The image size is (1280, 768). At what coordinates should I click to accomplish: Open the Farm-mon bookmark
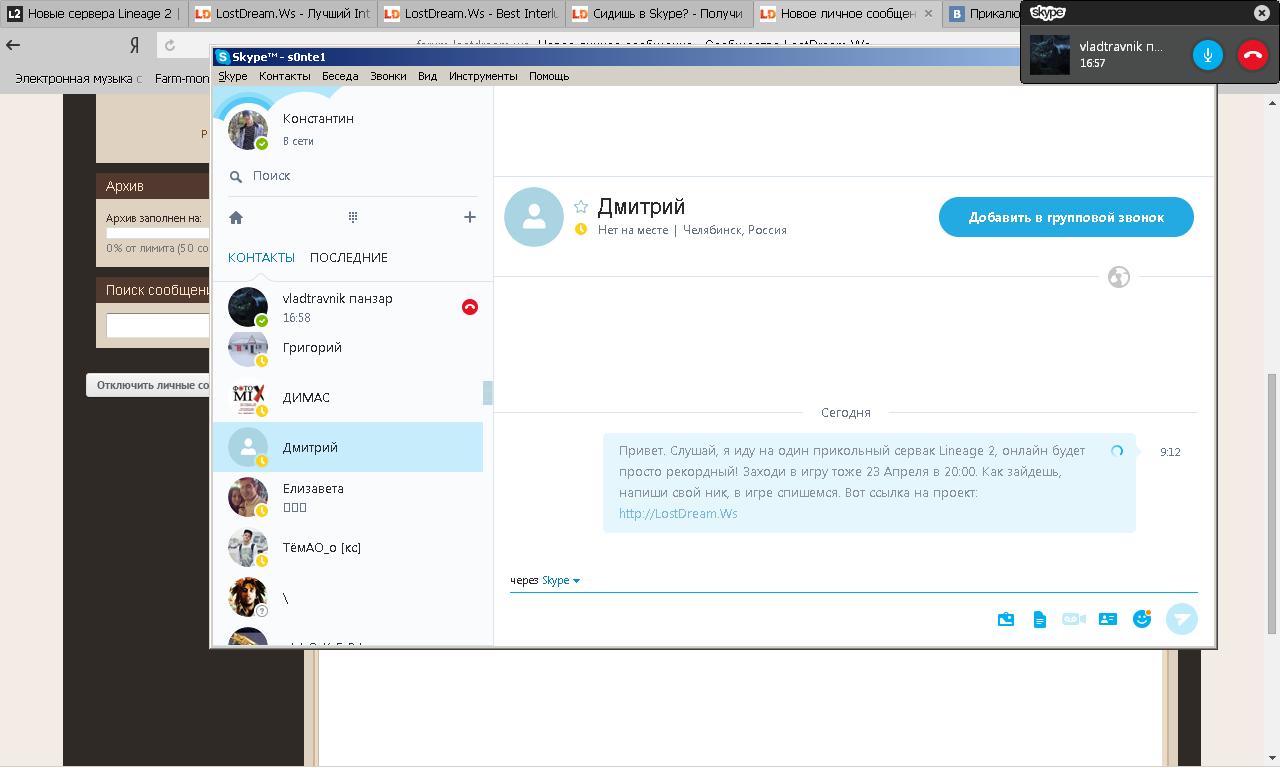click(x=182, y=78)
